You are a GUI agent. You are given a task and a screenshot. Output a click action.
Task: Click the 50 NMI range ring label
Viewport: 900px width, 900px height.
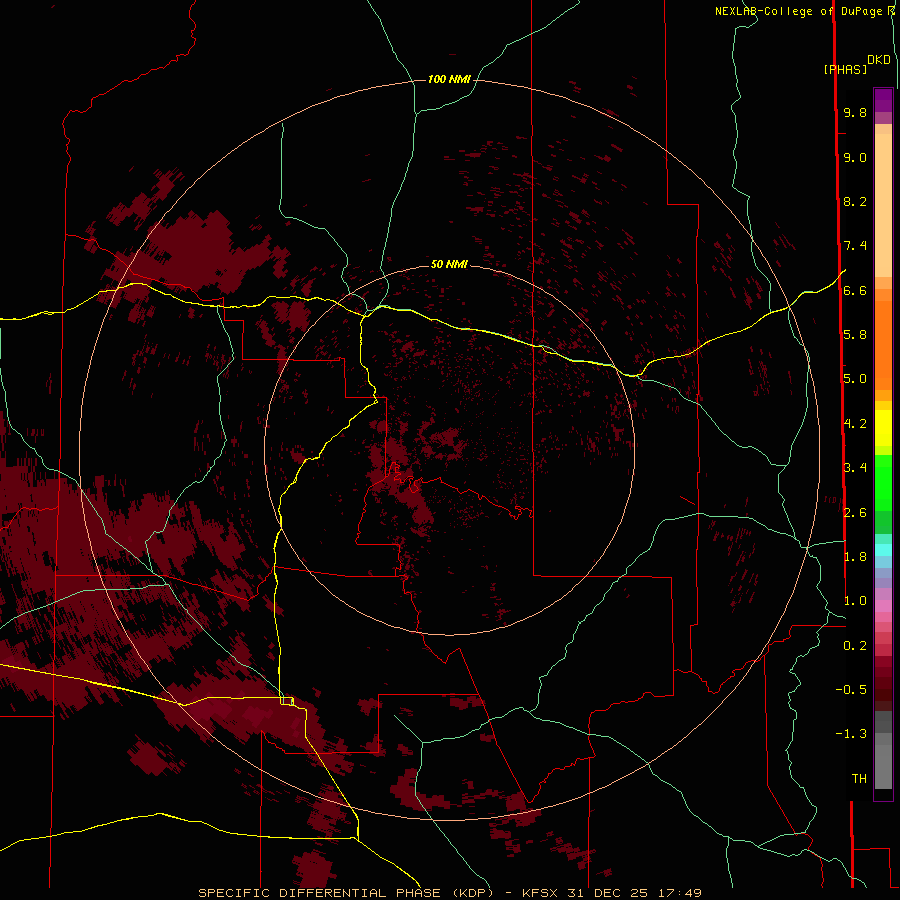[x=449, y=264]
